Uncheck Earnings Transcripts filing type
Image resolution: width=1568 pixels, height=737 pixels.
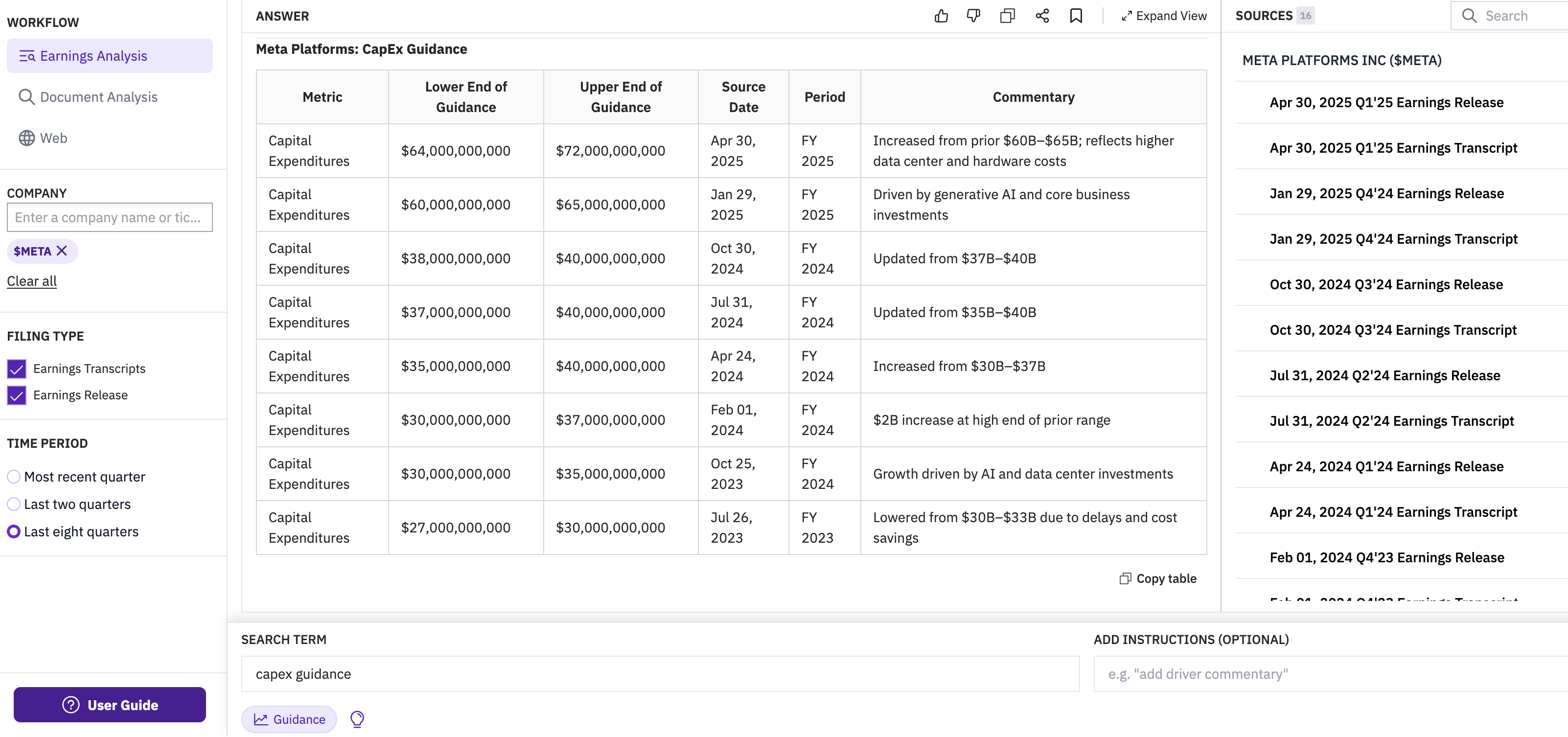click(x=17, y=369)
